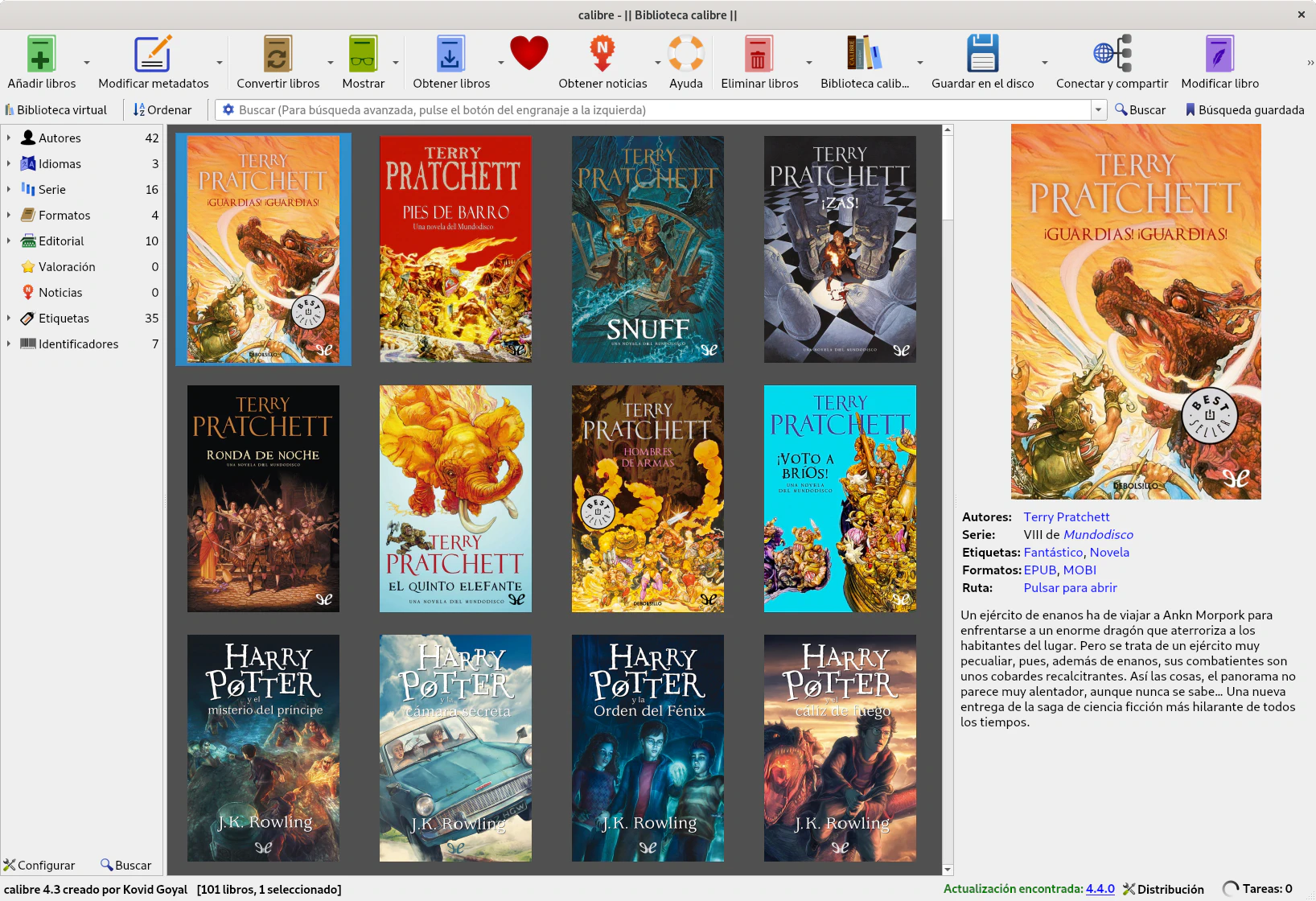Expand the Autores tree category

[9, 138]
